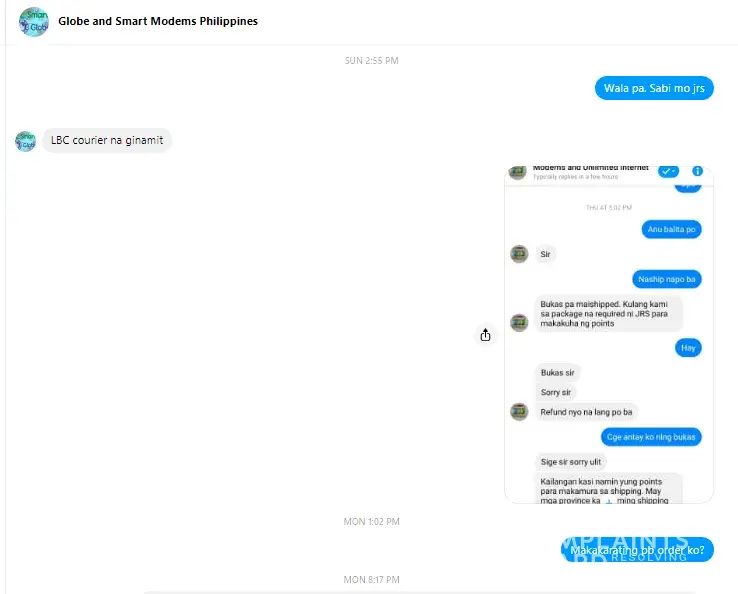Toggle the checkmark button in shared screenshot
Image resolution: width=738 pixels, height=594 pixels.
click(x=668, y=171)
